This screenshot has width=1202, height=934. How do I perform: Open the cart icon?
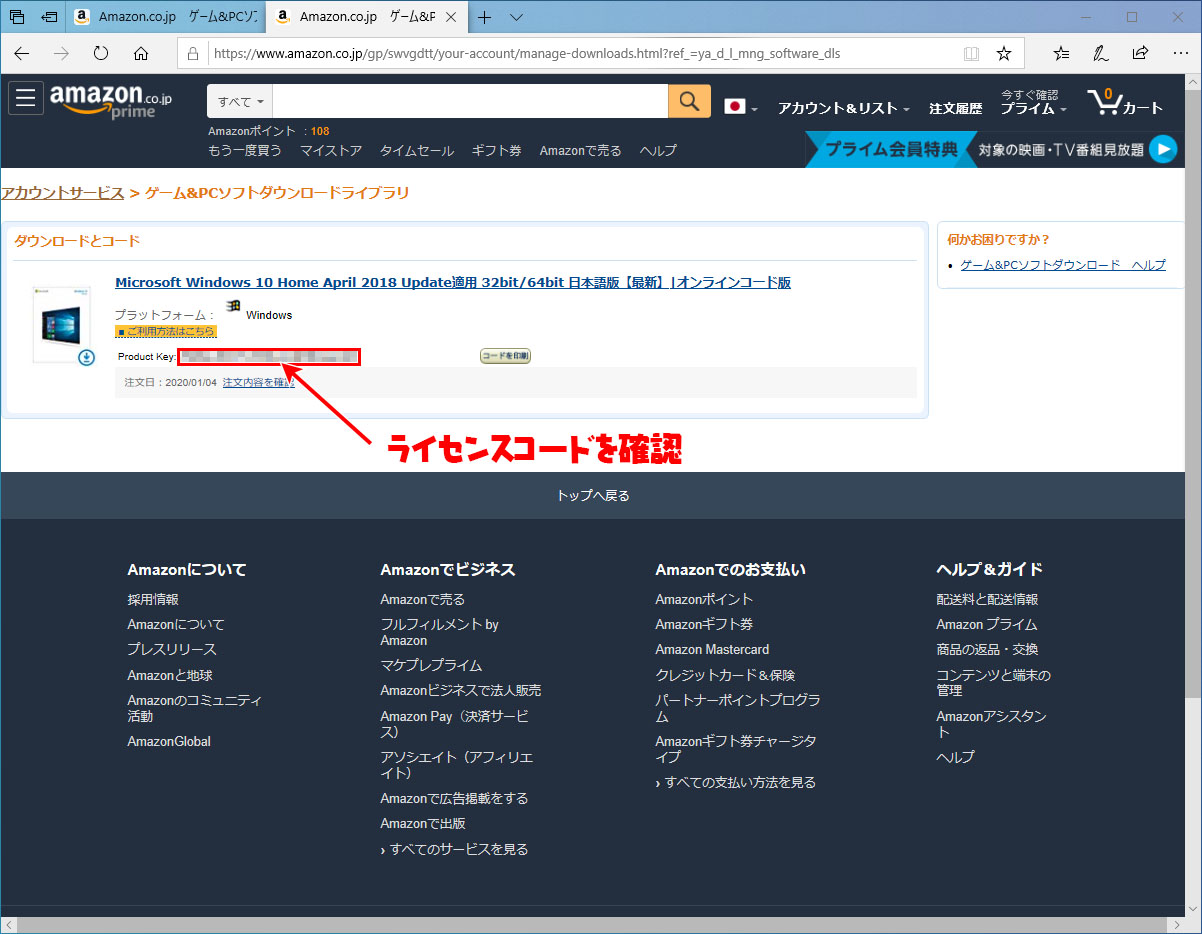pos(1125,103)
